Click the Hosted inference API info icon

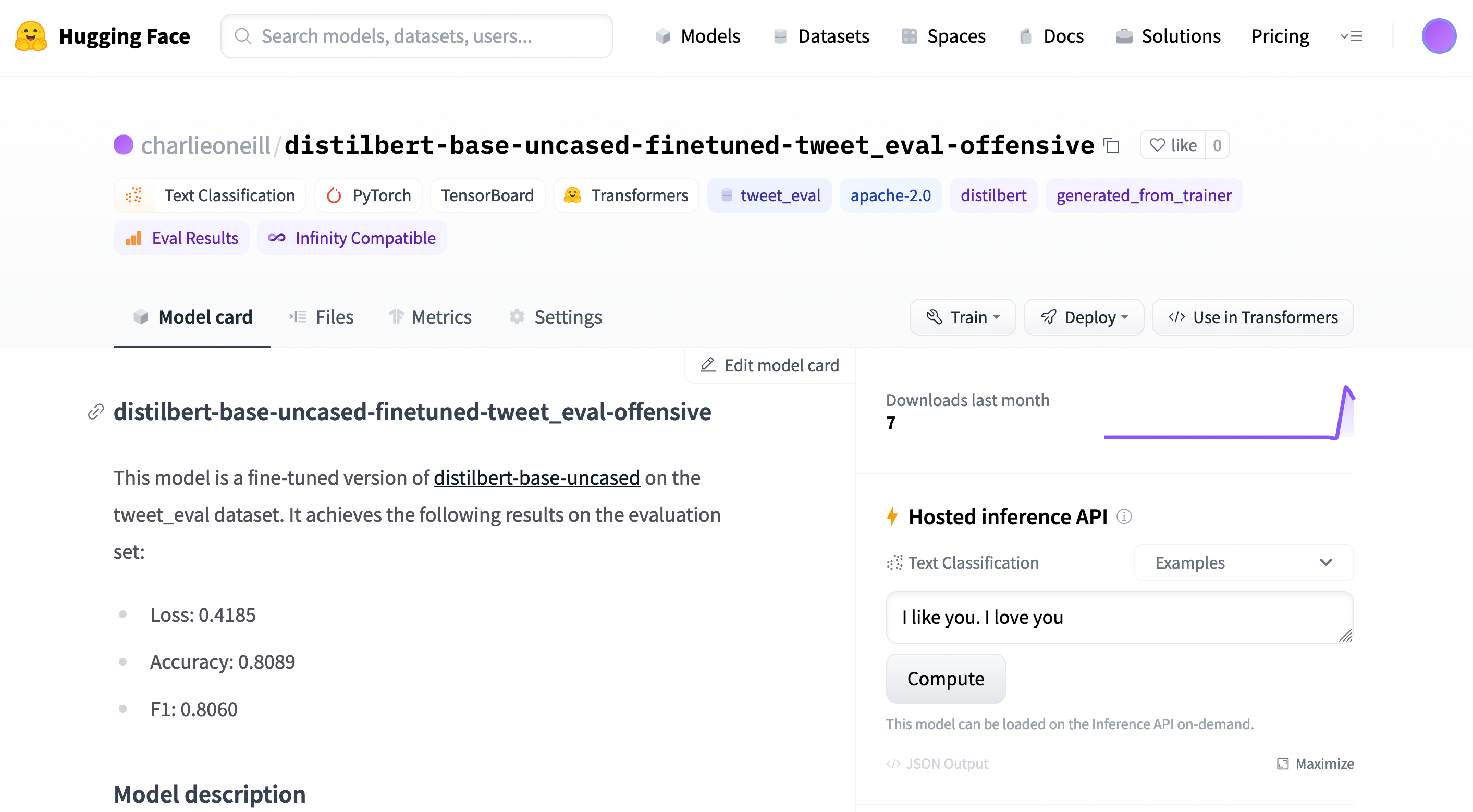[x=1124, y=517]
